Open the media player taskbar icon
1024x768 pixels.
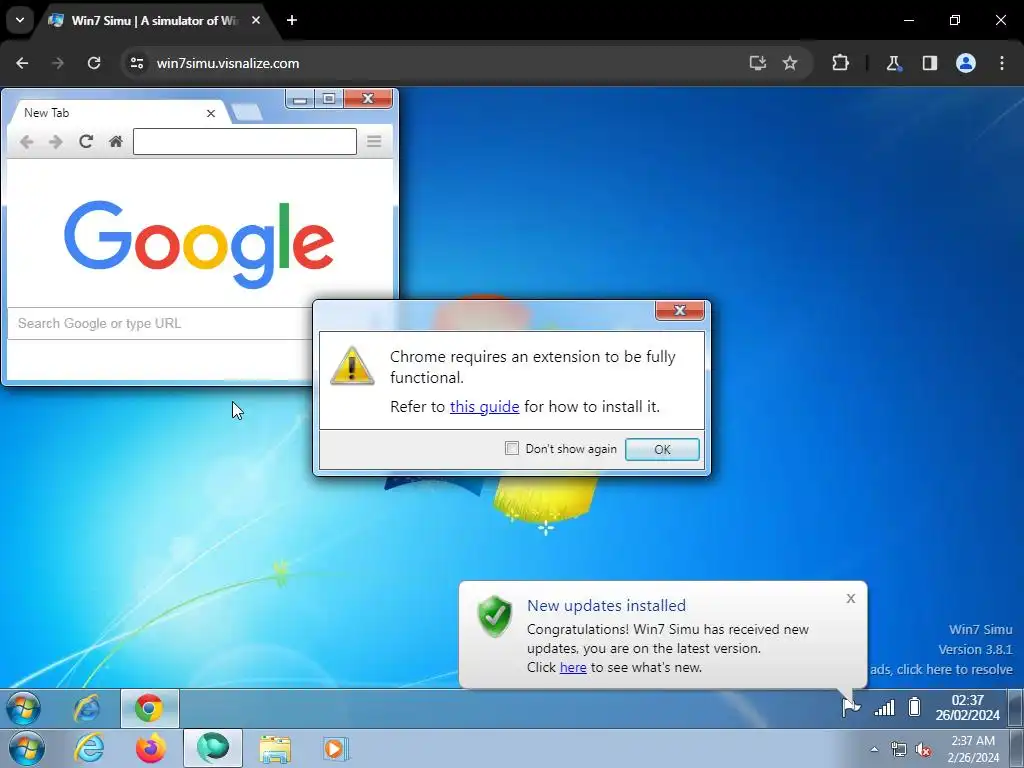coord(336,749)
